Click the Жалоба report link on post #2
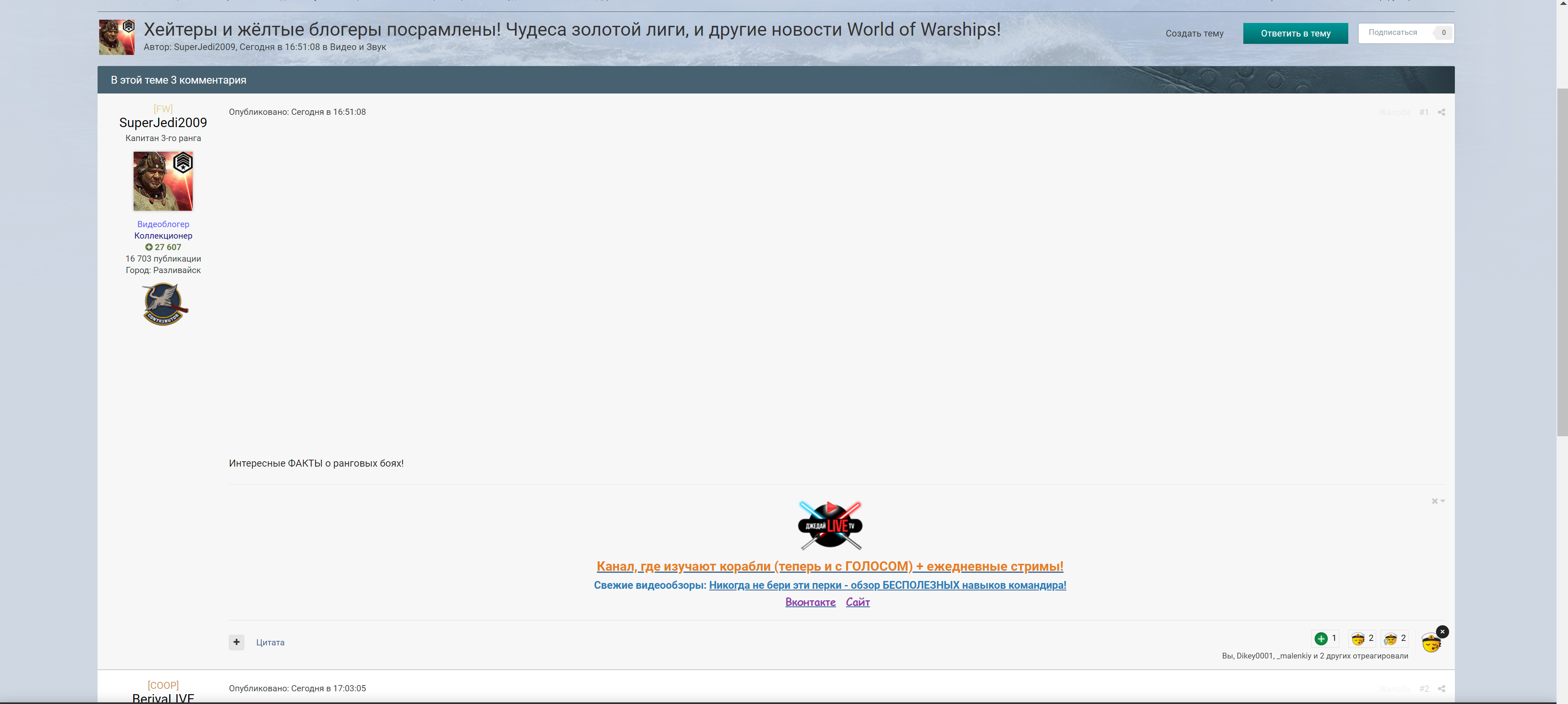The height and width of the screenshot is (704, 1568). coord(1394,689)
